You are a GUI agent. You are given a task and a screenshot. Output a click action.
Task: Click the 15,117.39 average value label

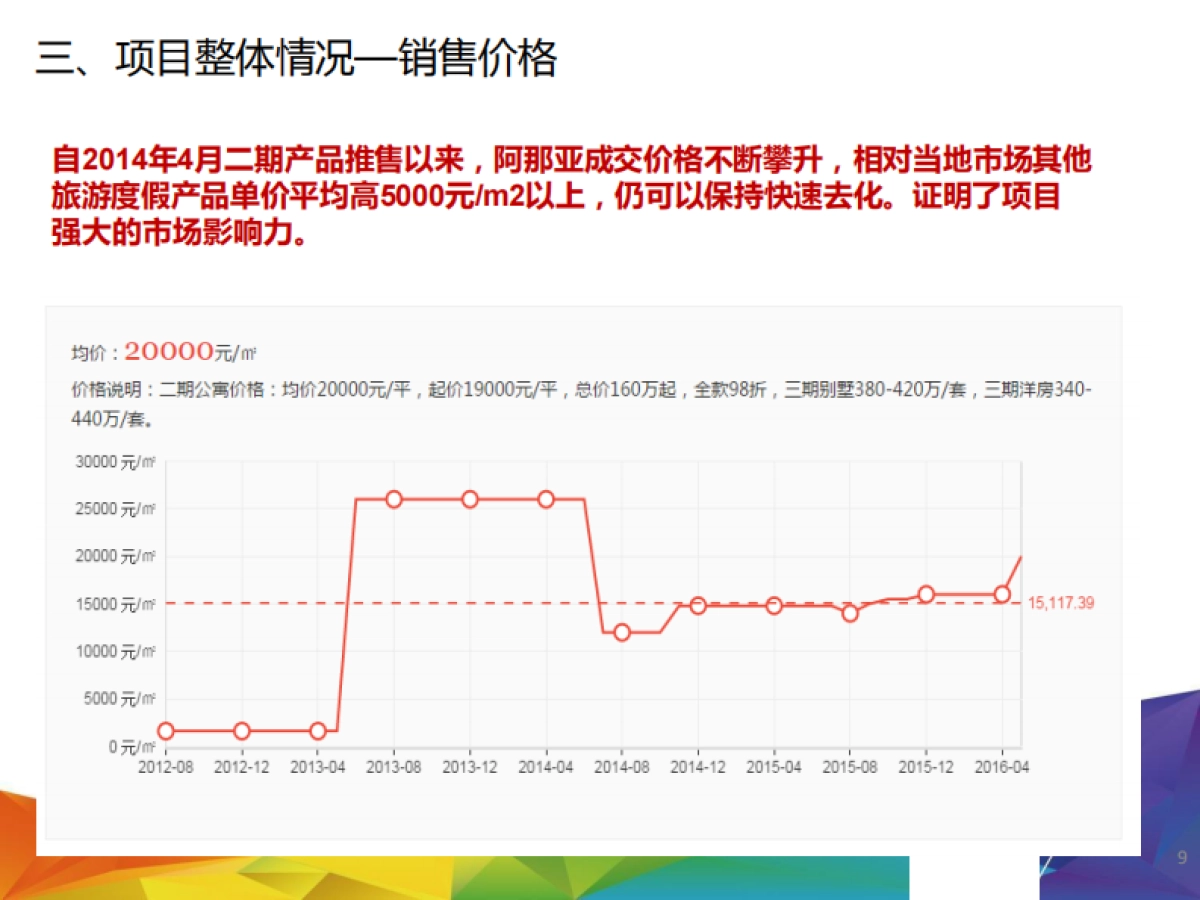[1063, 602]
